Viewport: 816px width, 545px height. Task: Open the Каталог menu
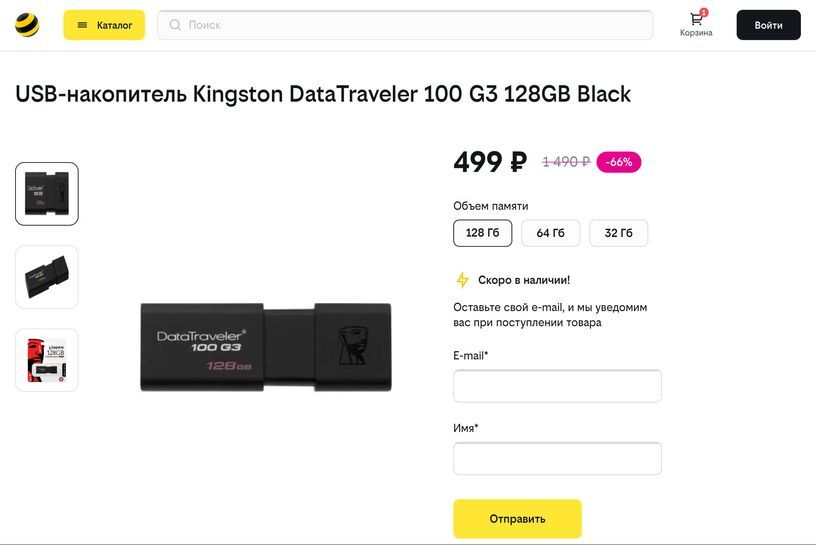[104, 25]
